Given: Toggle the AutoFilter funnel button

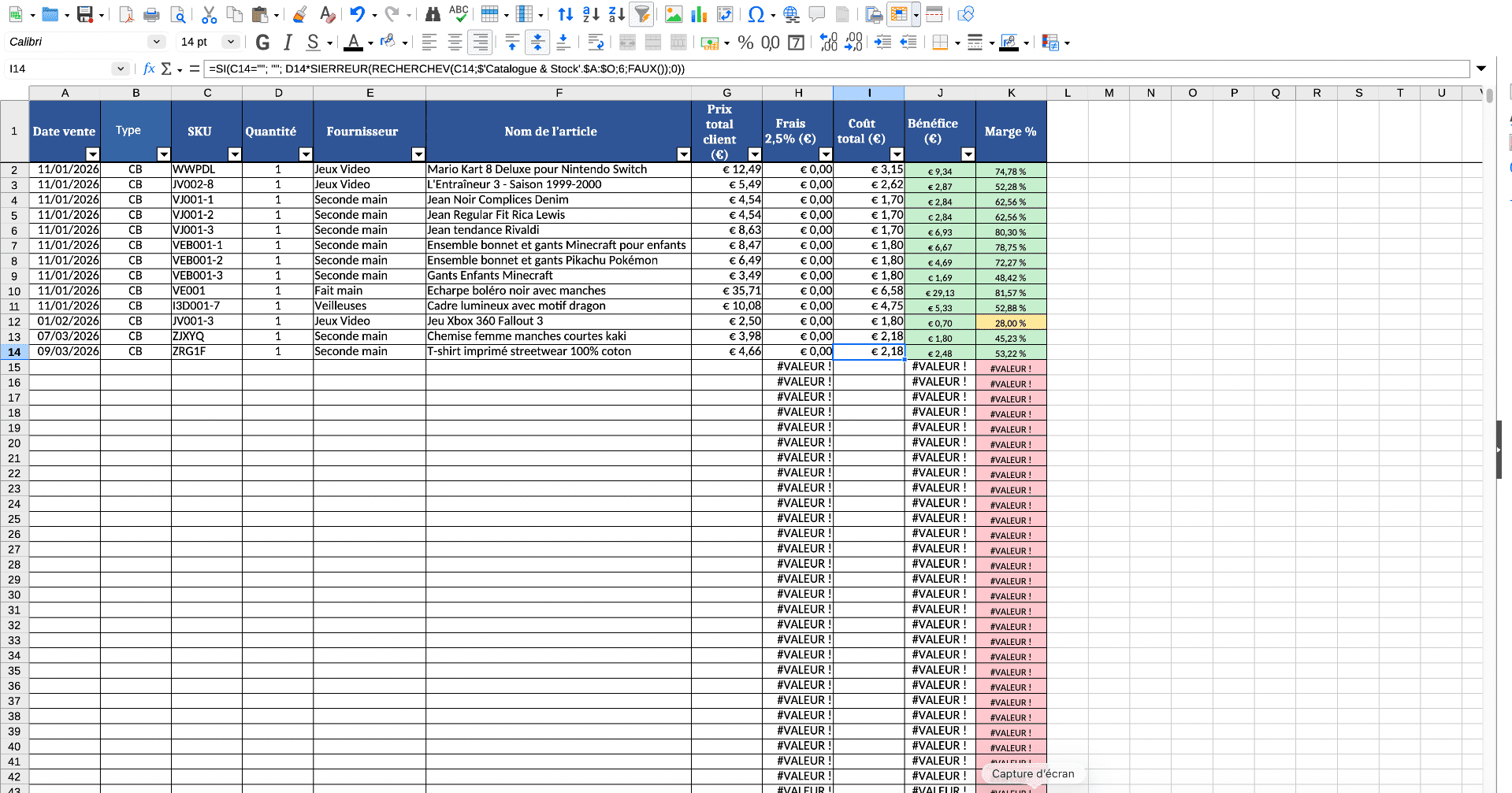Looking at the screenshot, I should coord(642,14).
